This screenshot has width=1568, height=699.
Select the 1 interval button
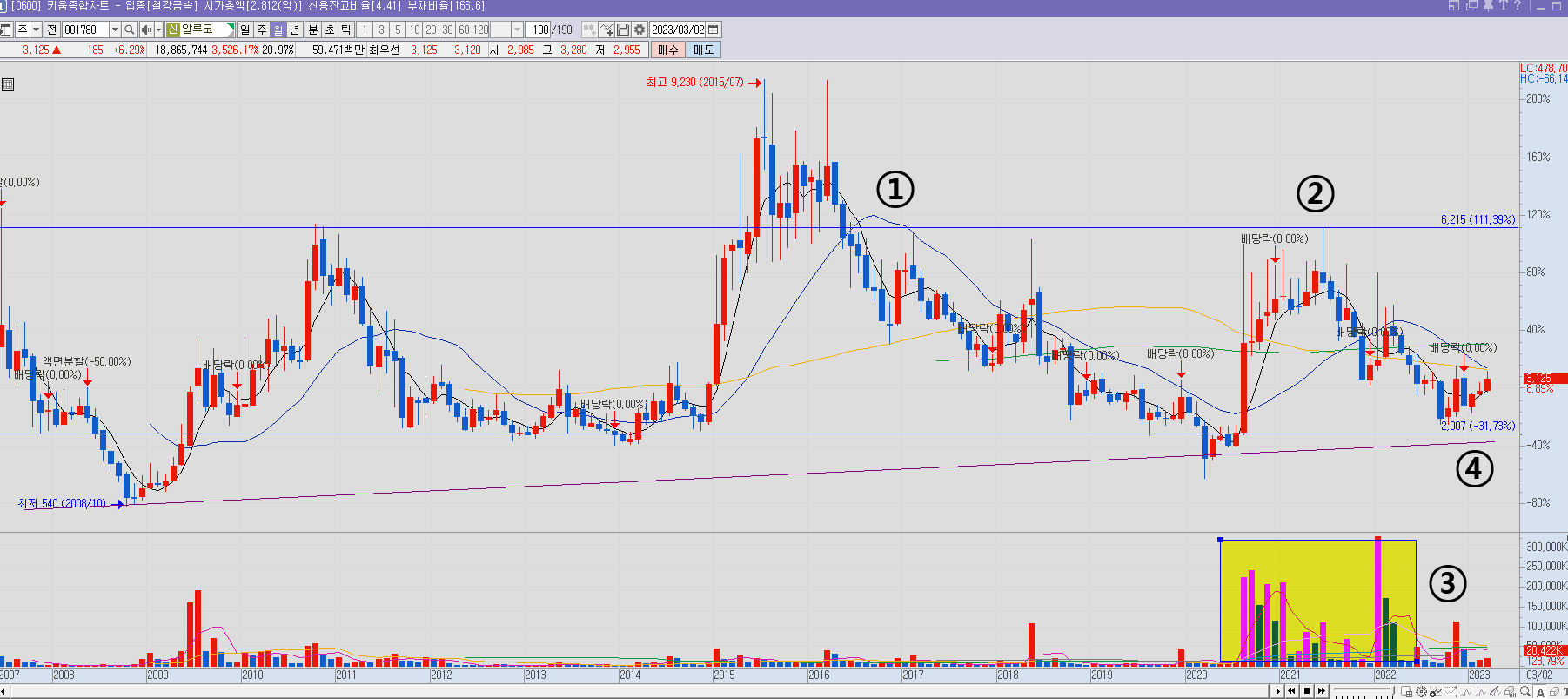365,30
